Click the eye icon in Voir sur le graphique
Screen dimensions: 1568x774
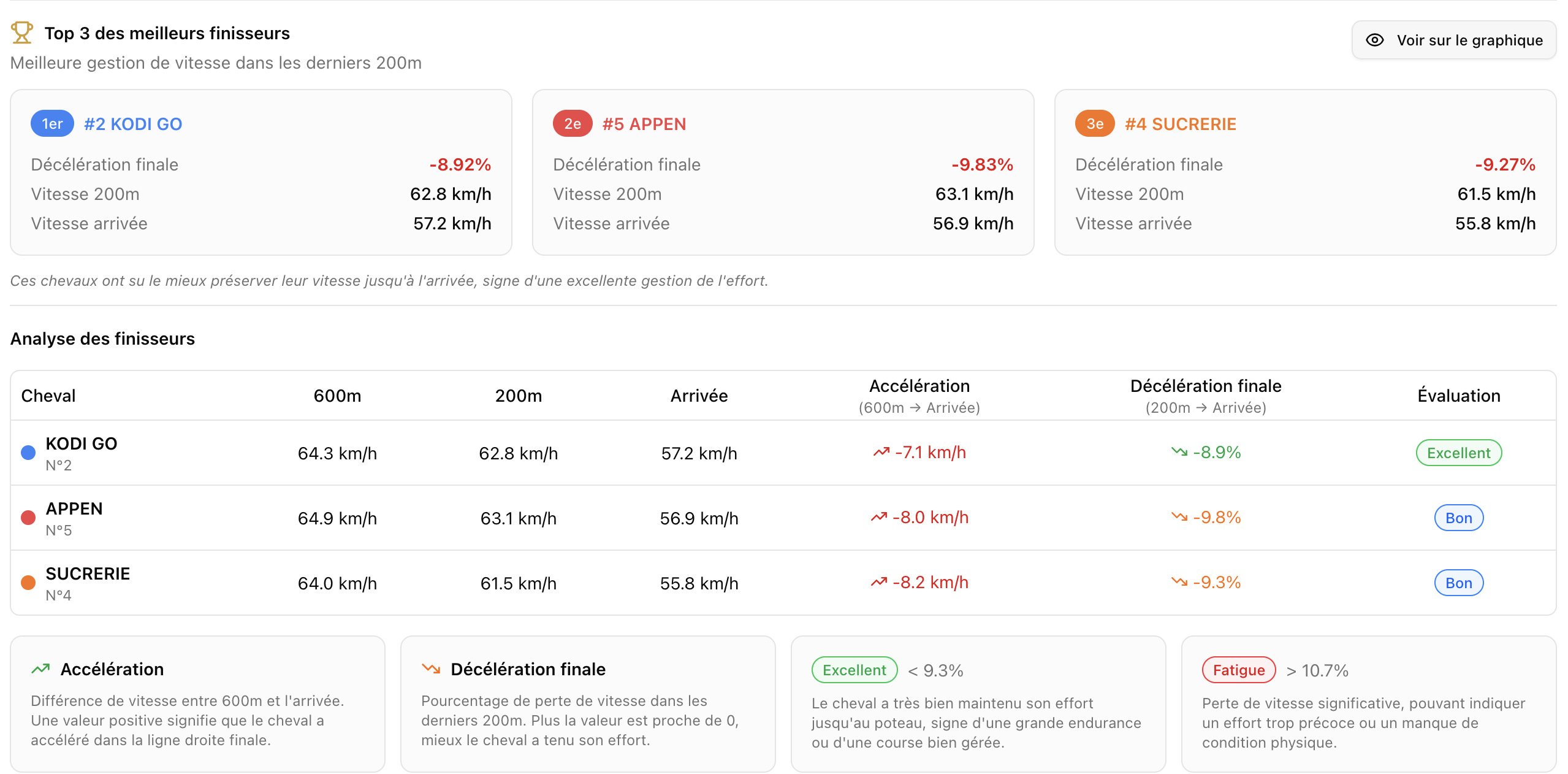pos(1374,40)
